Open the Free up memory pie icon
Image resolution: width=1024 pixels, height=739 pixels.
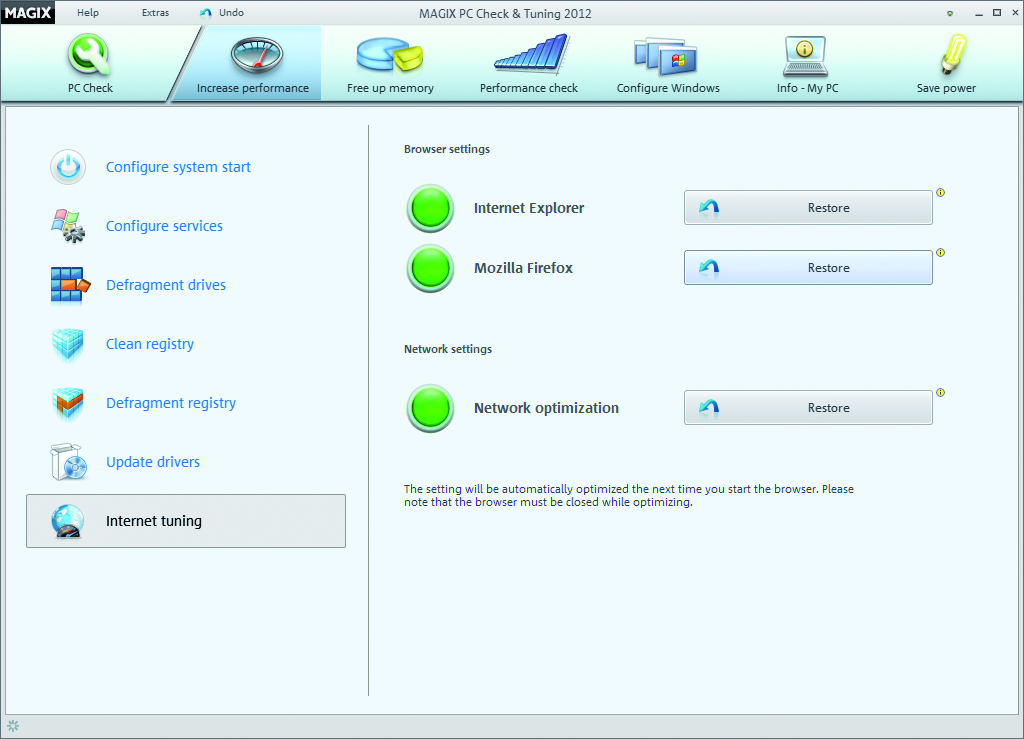(390, 55)
